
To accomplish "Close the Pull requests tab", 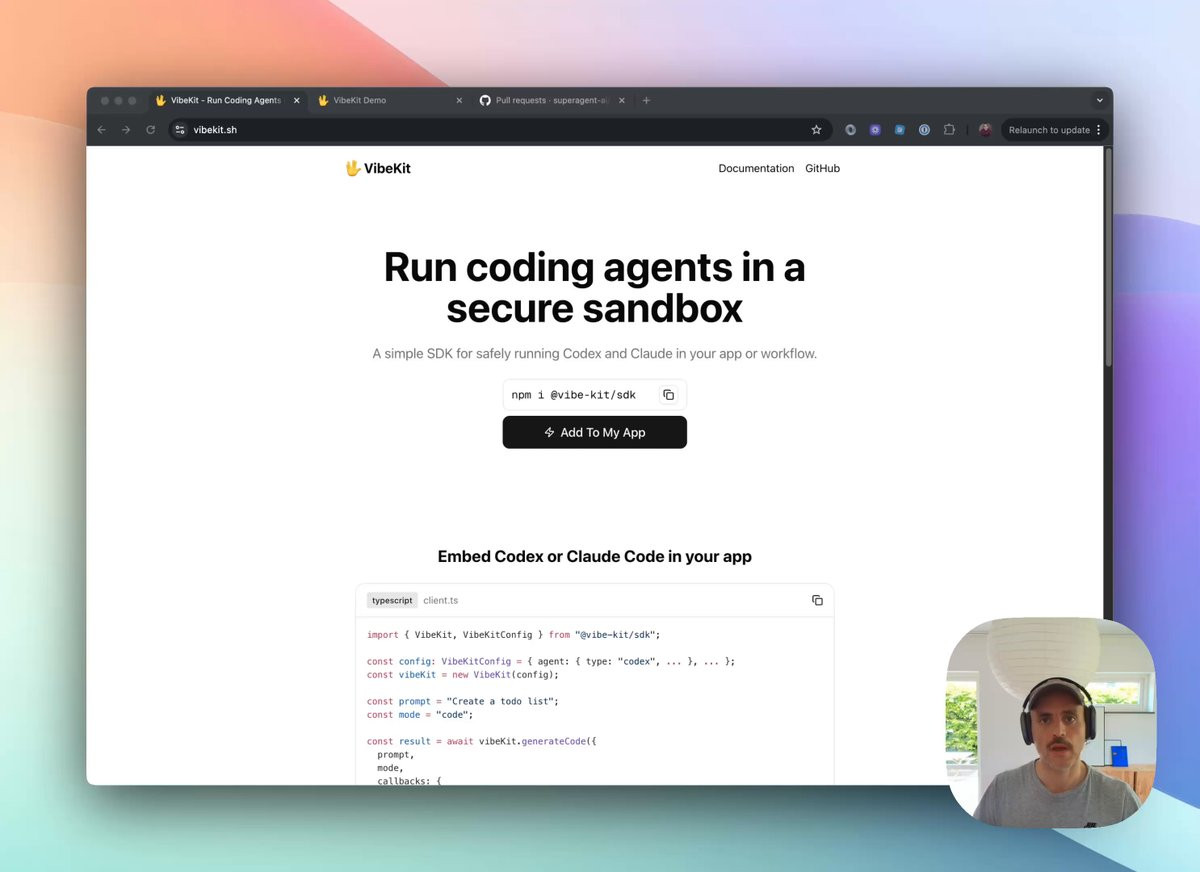I will pos(622,100).
